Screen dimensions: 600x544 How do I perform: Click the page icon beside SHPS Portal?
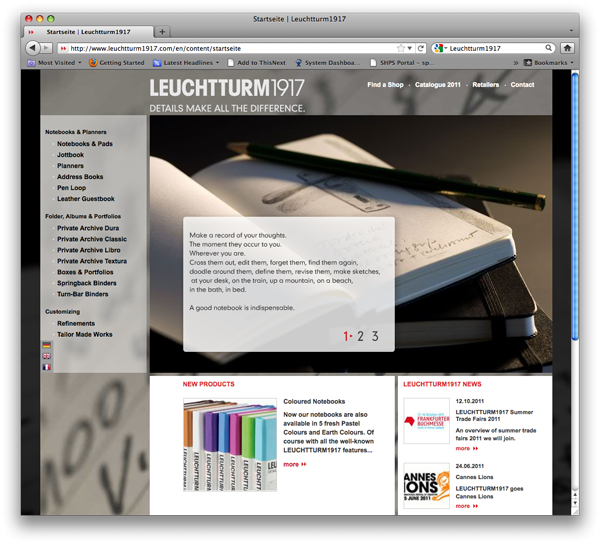click(x=373, y=63)
